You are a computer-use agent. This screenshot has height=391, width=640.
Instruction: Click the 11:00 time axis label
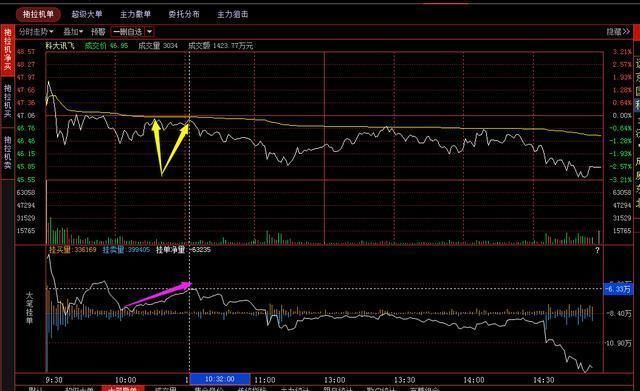[265, 380]
